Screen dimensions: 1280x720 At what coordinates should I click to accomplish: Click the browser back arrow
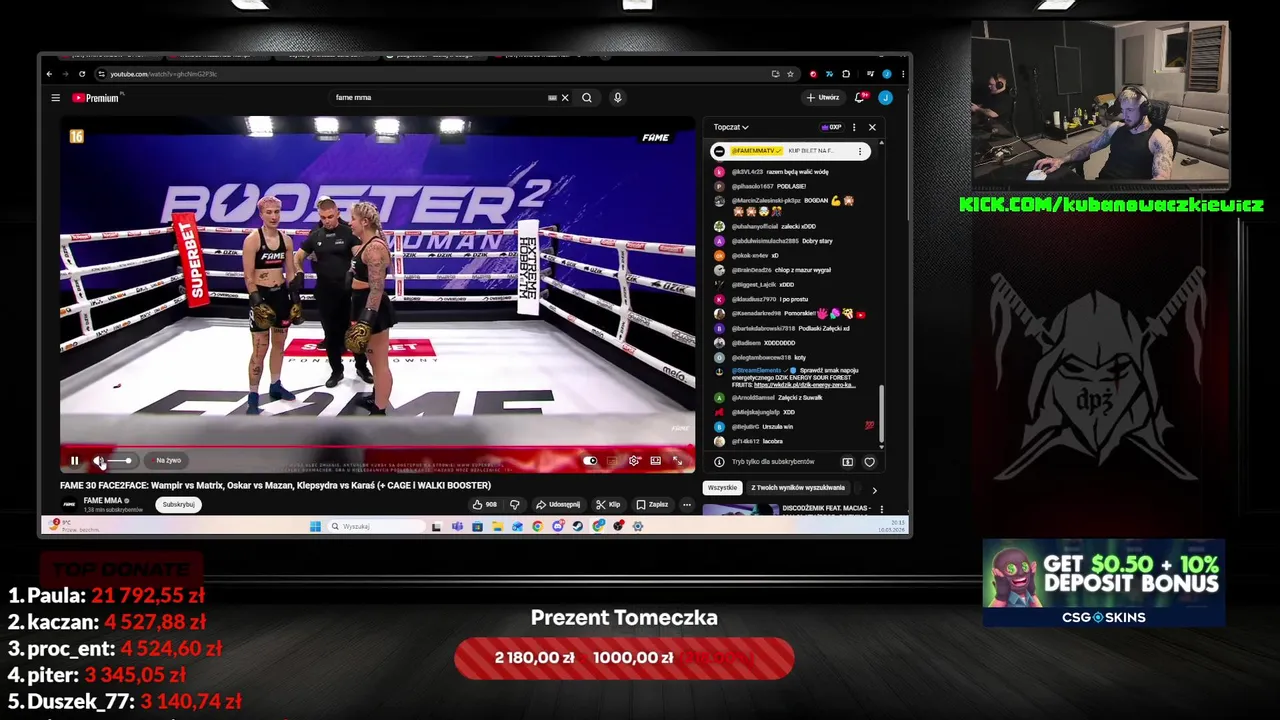[49, 74]
